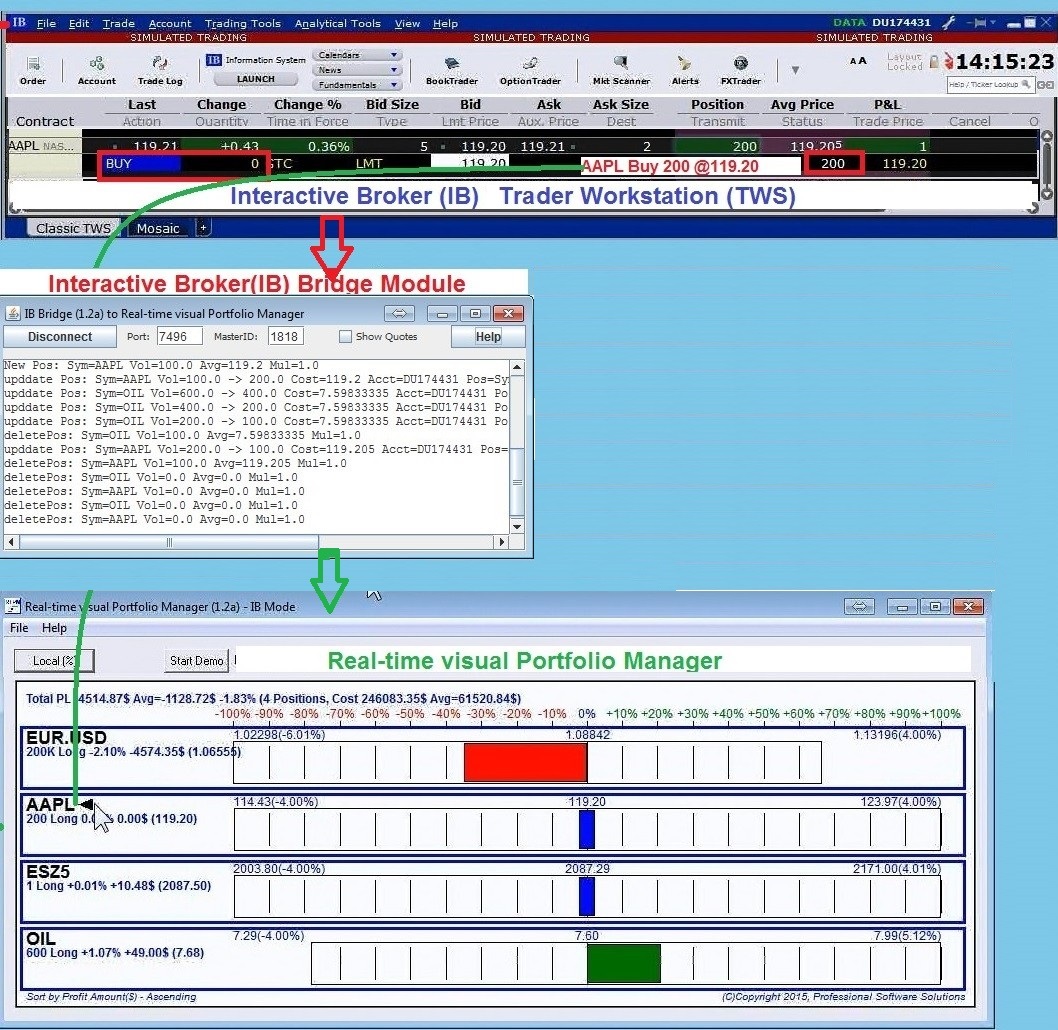Viewport: 1058px width, 1030px height.
Task: Open File menu in Portfolio Manager
Action: (x=19, y=628)
